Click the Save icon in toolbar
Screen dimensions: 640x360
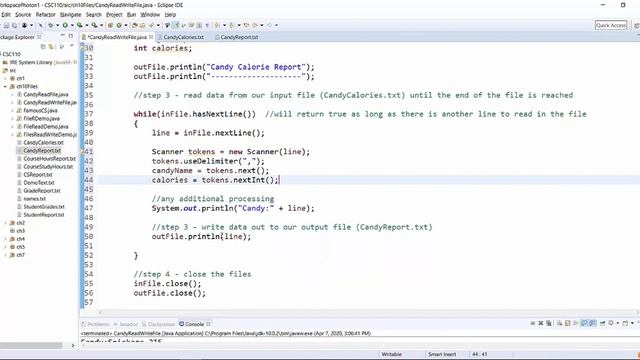[x=7, y=25]
